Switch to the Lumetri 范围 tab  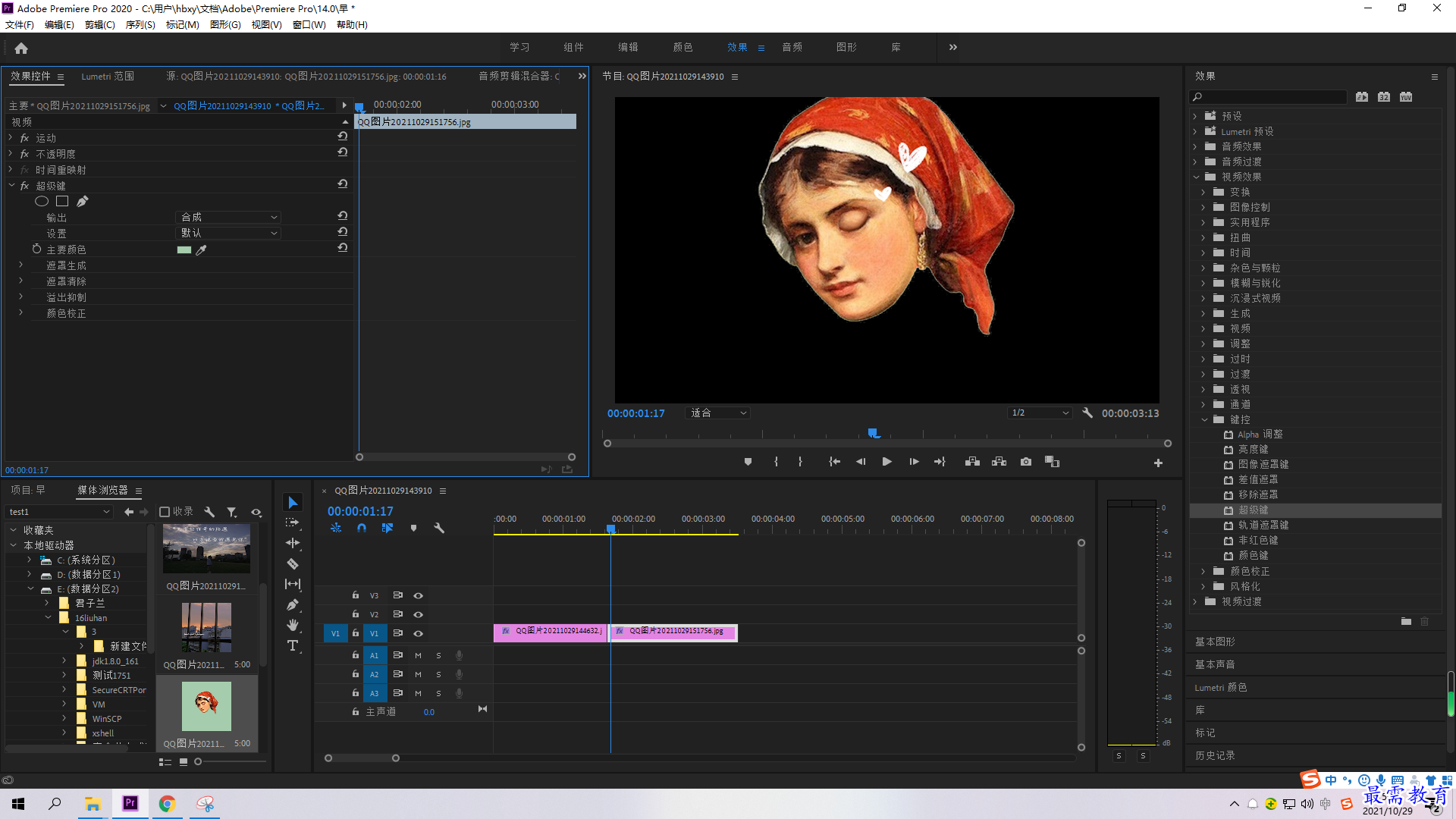pos(108,77)
